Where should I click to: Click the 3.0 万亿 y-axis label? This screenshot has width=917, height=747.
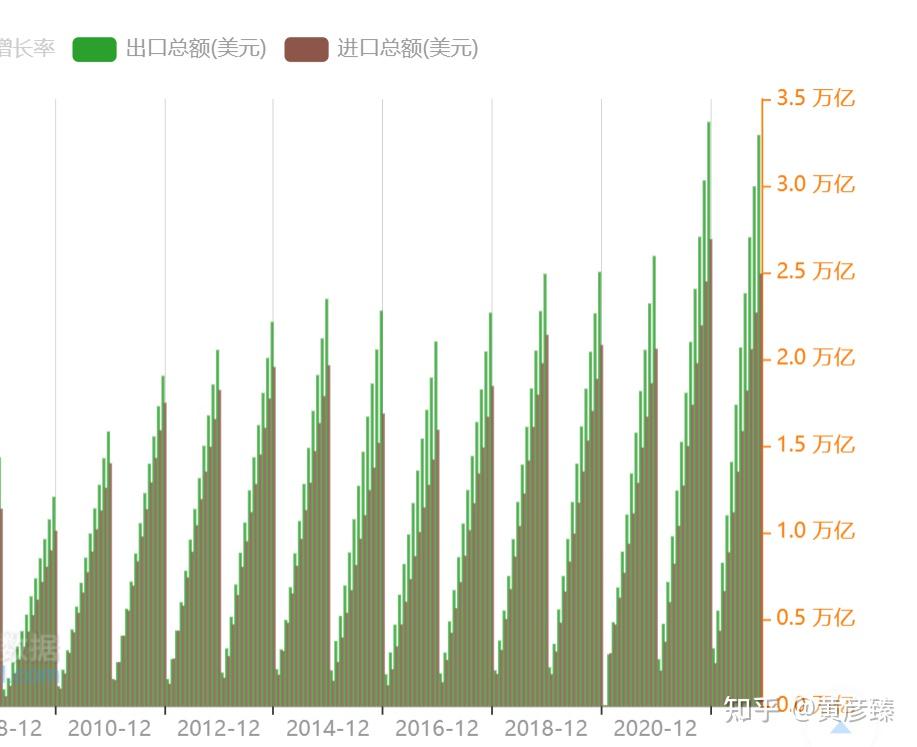coord(815,184)
